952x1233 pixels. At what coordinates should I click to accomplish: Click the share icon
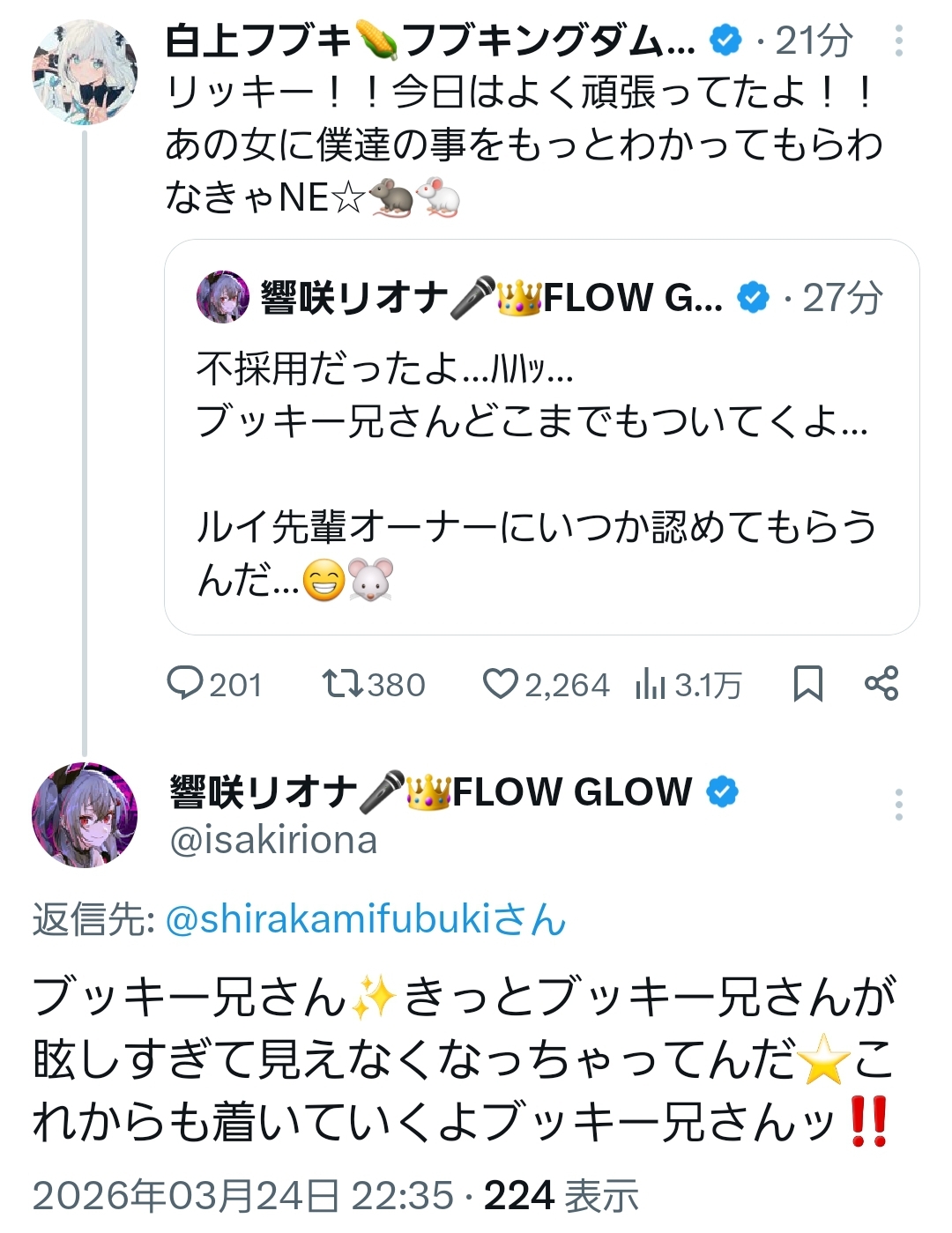pyautogui.click(x=881, y=683)
